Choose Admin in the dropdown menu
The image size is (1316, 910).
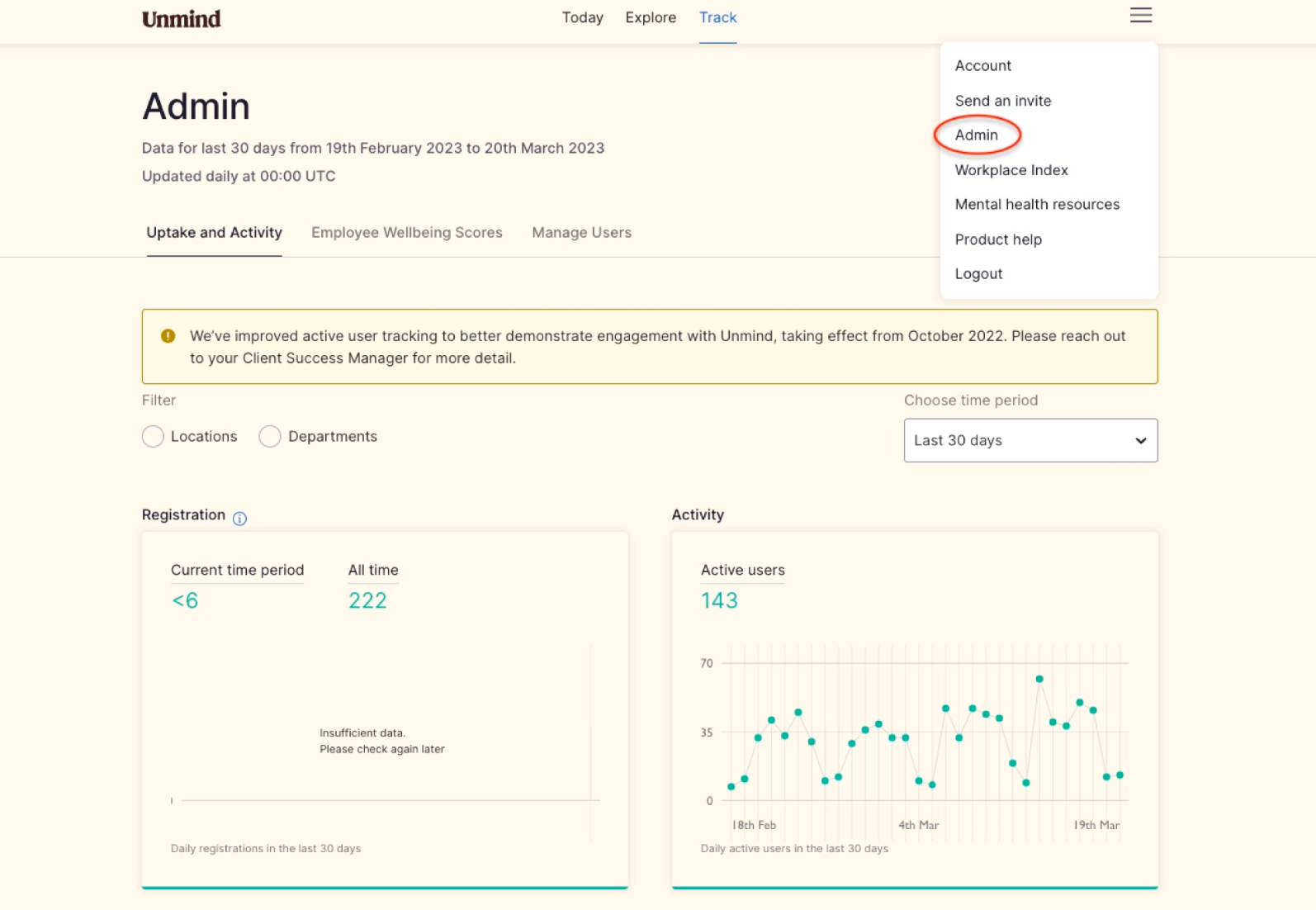pyautogui.click(x=976, y=135)
